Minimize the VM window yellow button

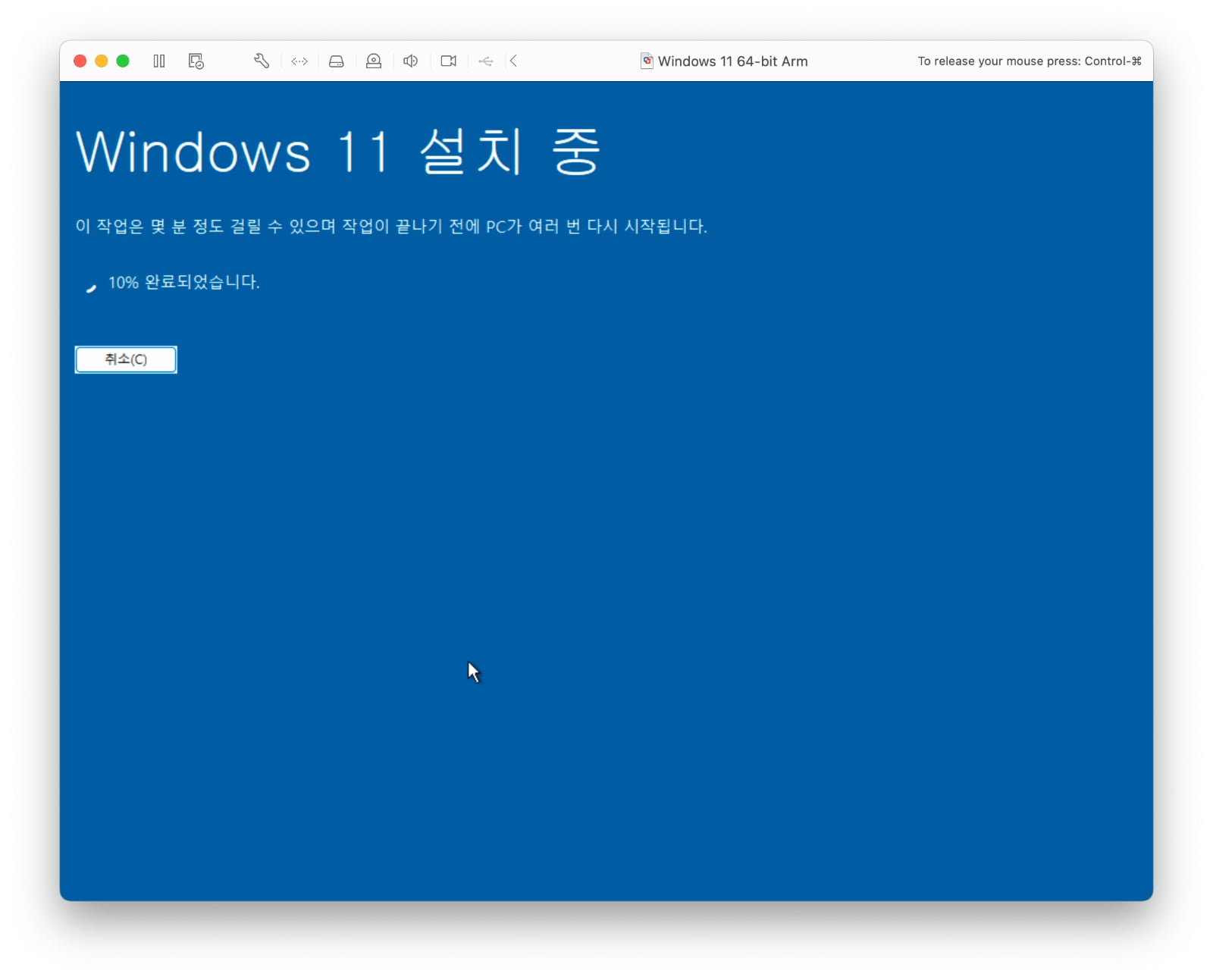pos(102,61)
